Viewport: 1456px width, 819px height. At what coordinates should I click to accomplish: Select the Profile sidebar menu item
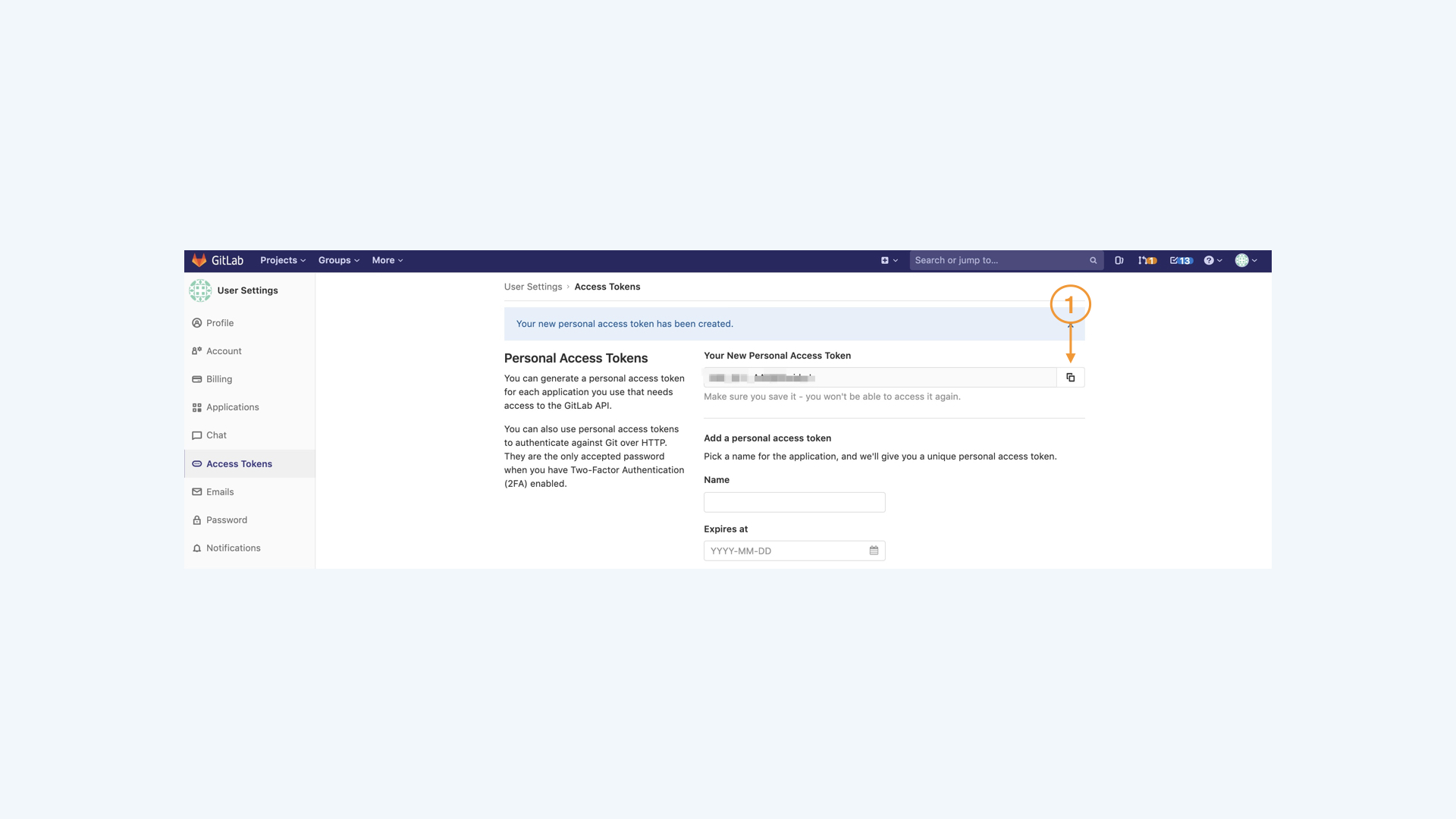[x=220, y=323]
